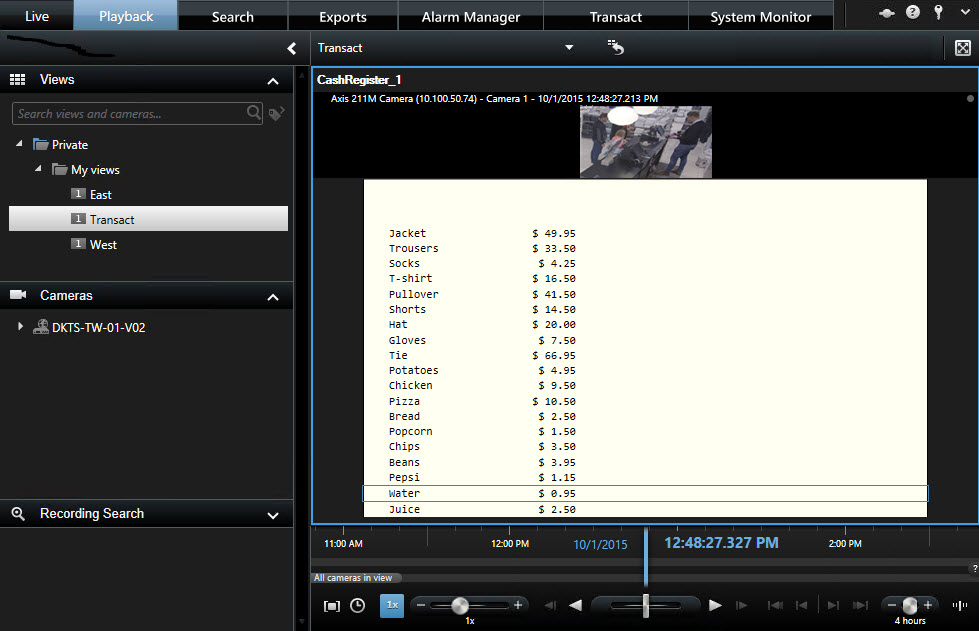Open the Transact view dropdown

[x=569, y=48]
